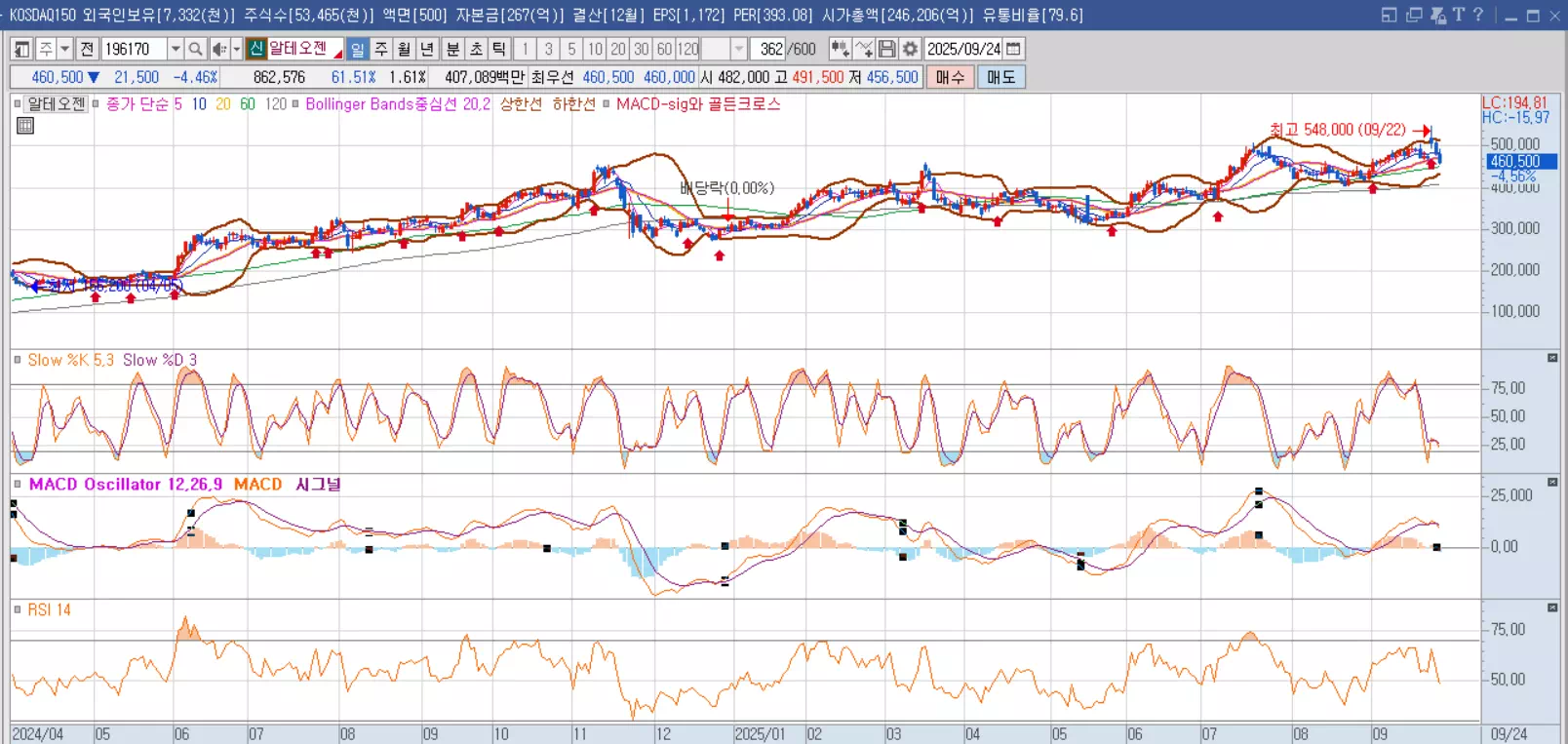Click the duplicate window icon in title bar
The image size is (1568, 744).
(1414, 15)
